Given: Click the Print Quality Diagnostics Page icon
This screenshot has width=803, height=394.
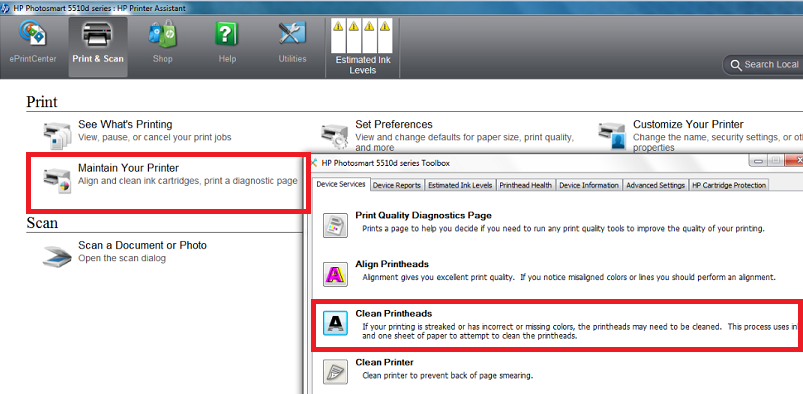Looking at the screenshot, I should (335, 225).
